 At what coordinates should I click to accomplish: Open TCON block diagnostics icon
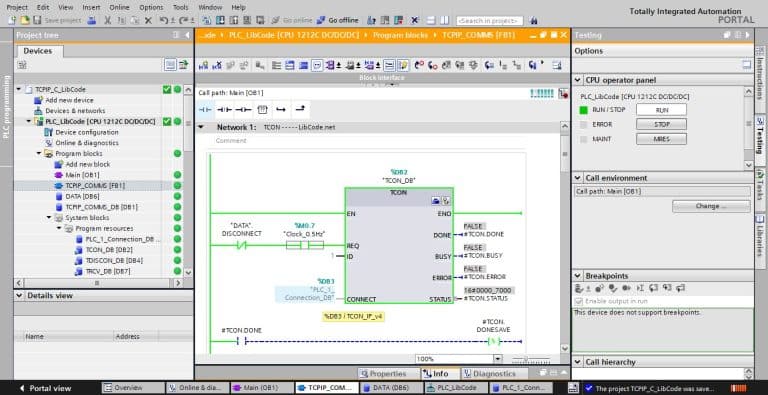click(x=445, y=201)
